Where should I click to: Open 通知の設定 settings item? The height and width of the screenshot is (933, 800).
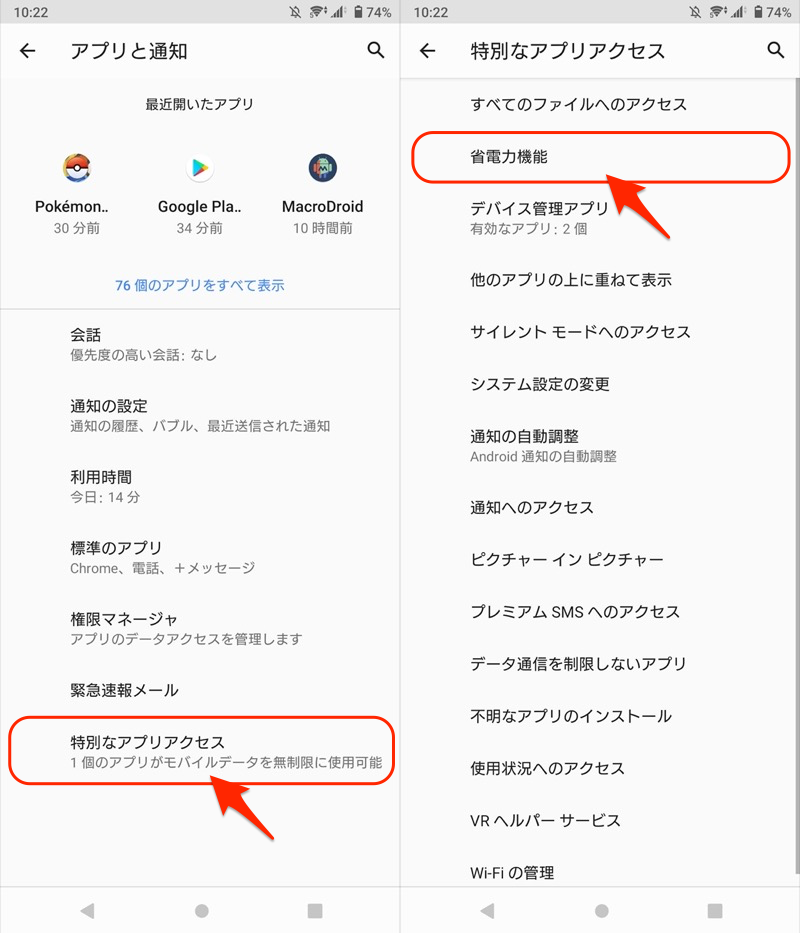tap(200, 415)
